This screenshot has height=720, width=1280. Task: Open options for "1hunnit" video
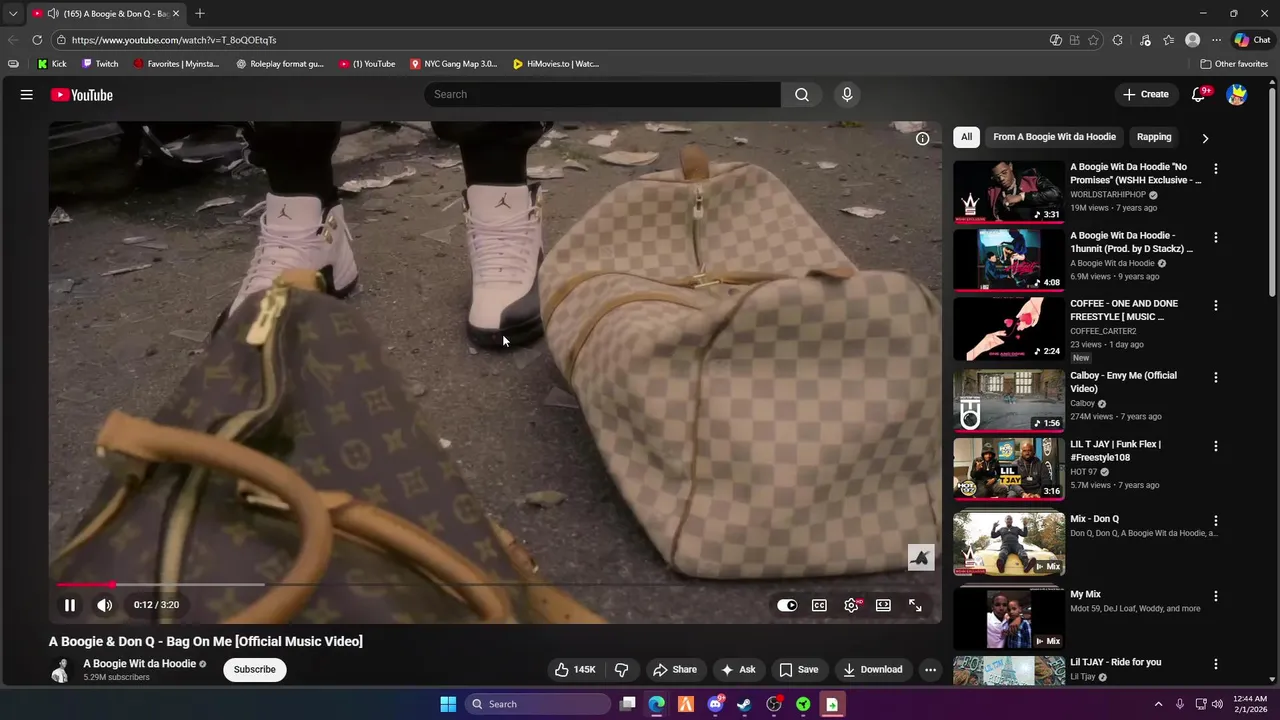[1216, 238]
